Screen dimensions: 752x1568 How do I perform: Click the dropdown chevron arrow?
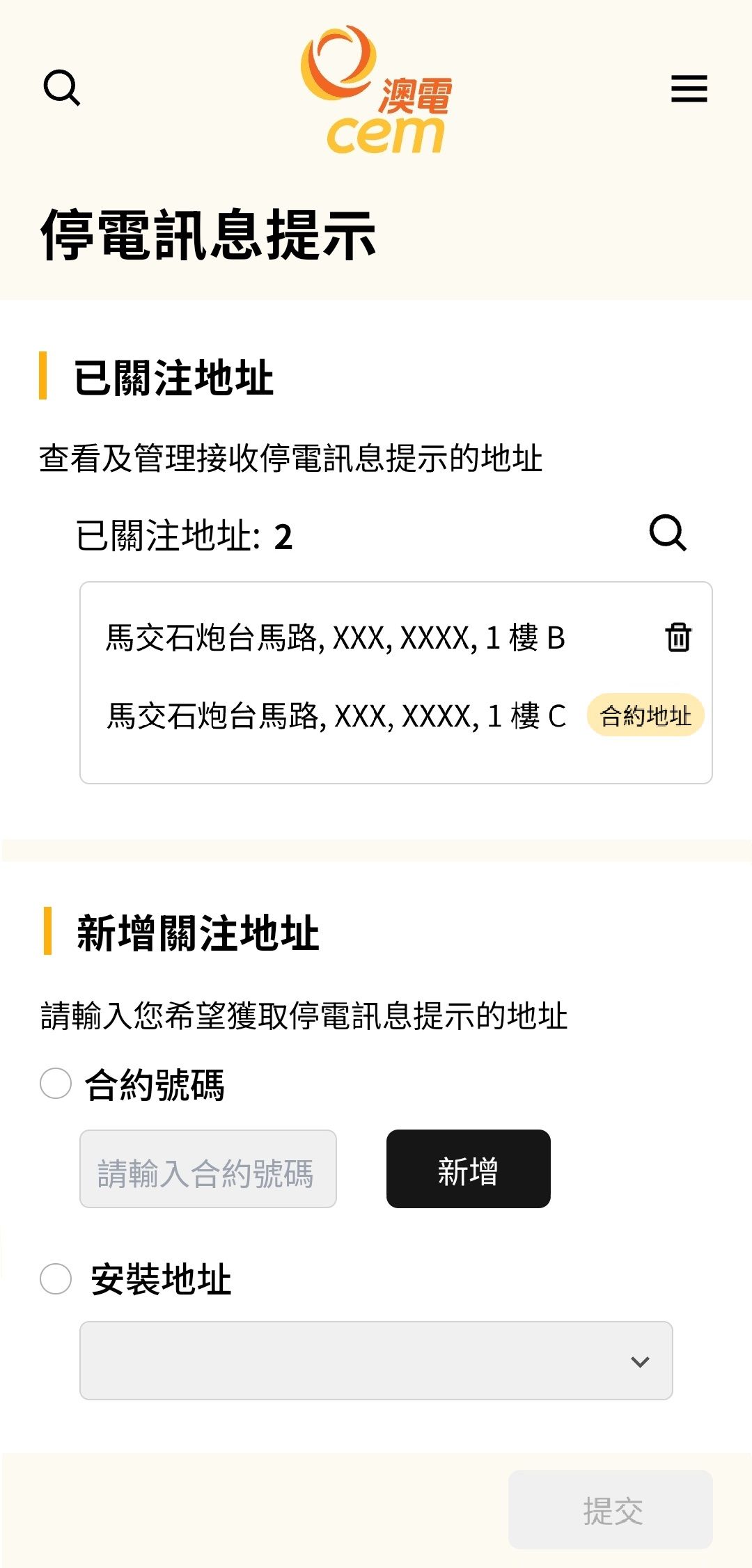(x=640, y=1362)
